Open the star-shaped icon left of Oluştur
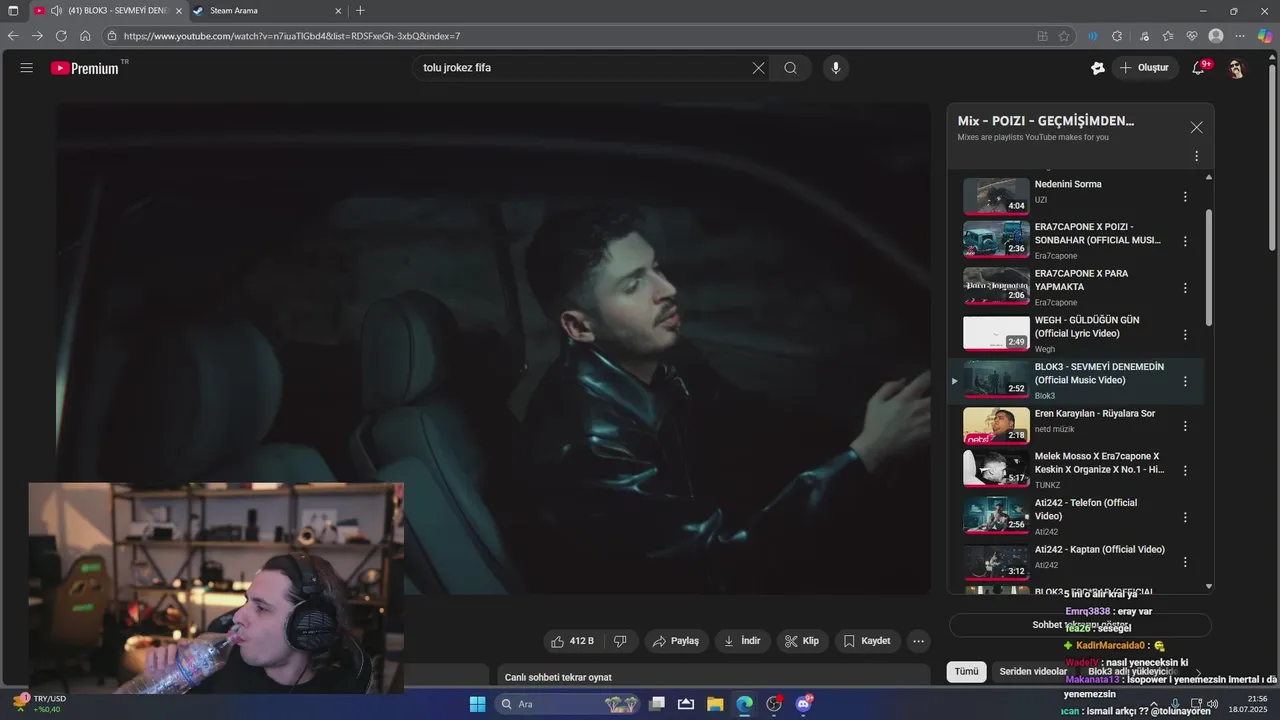1280x720 pixels. click(x=1097, y=68)
